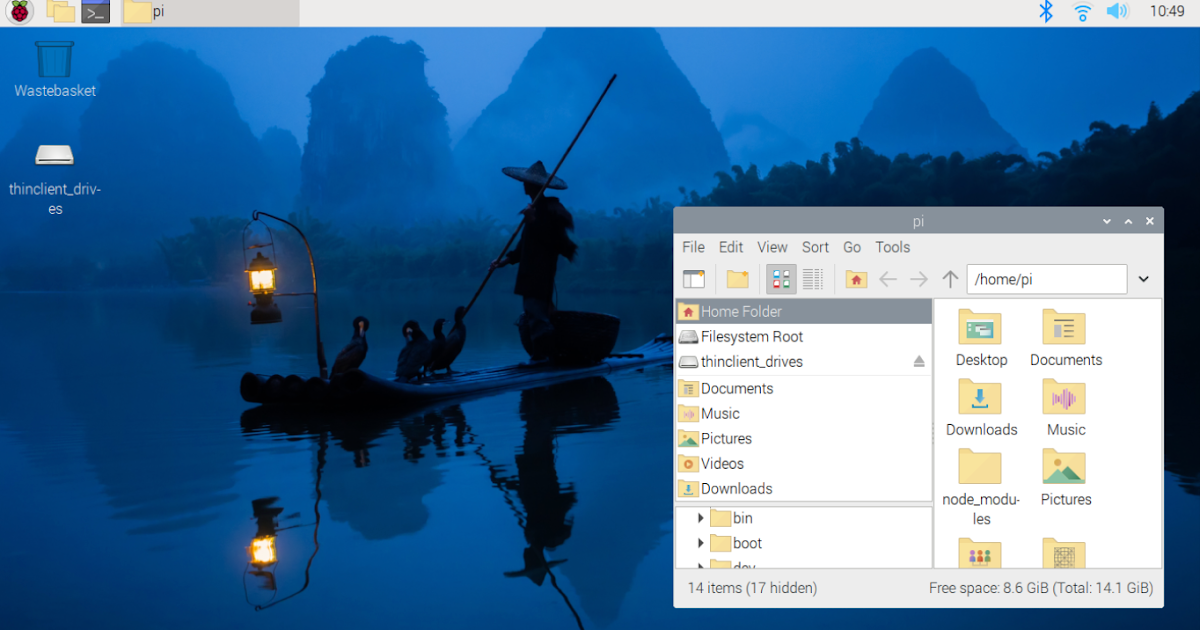Launch the terminal from the taskbar

pos(95,12)
